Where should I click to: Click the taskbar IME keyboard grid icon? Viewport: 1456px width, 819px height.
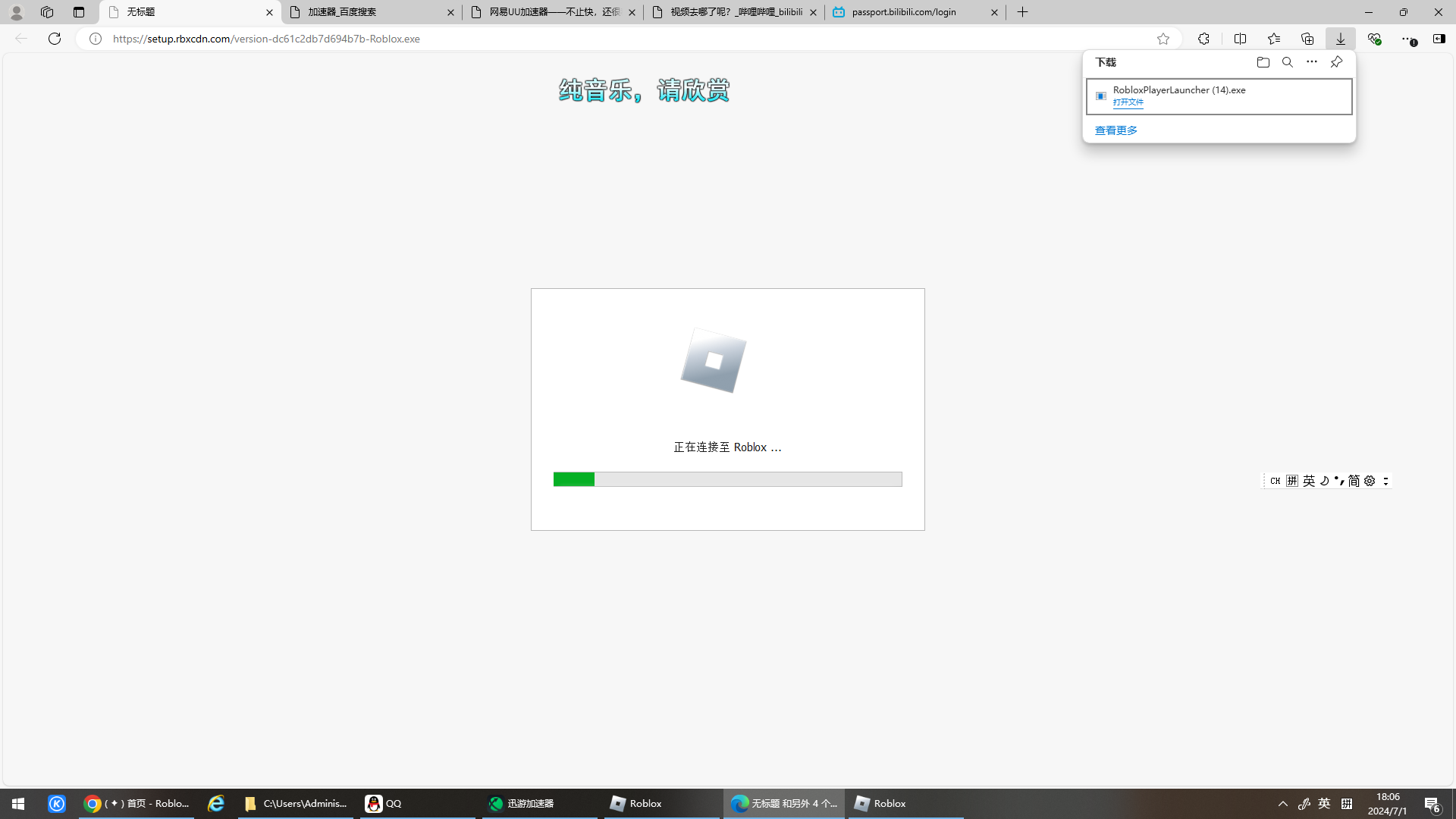coord(1347,804)
